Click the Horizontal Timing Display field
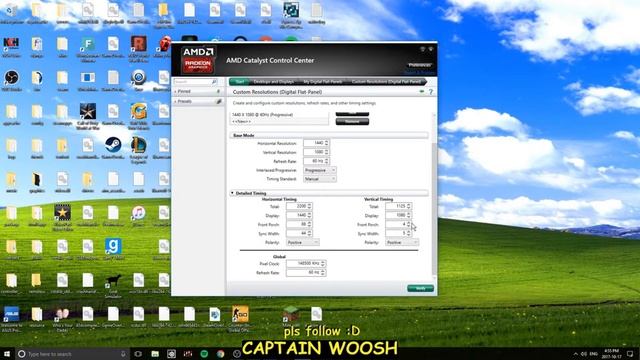640x360 pixels. pyautogui.click(x=299, y=216)
